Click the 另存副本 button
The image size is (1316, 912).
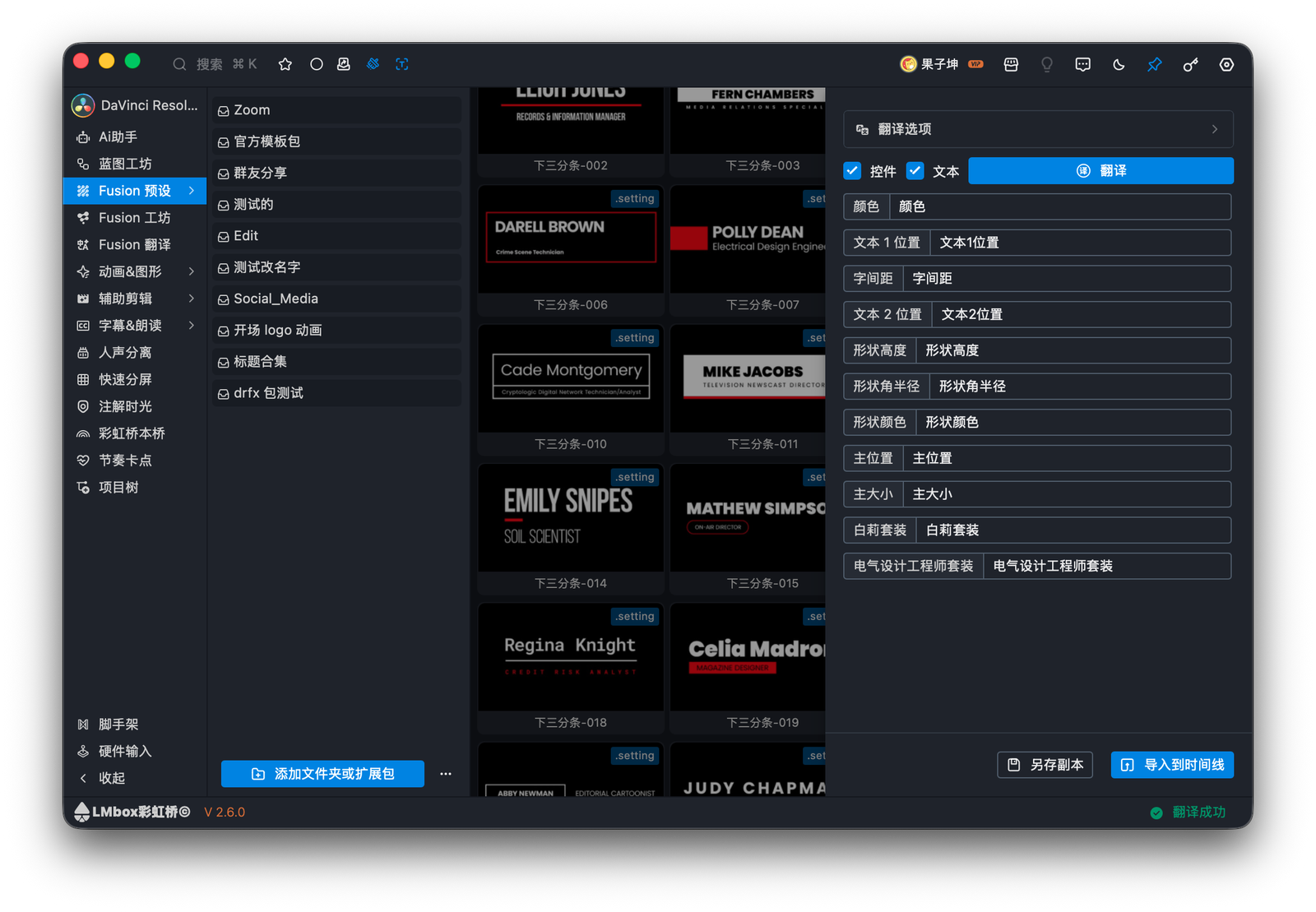(1045, 765)
